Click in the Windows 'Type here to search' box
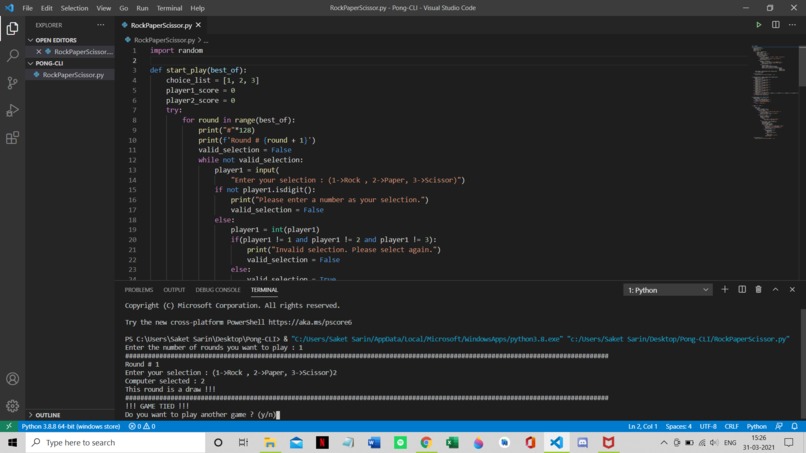This screenshot has height=453, width=806. click(x=116, y=442)
